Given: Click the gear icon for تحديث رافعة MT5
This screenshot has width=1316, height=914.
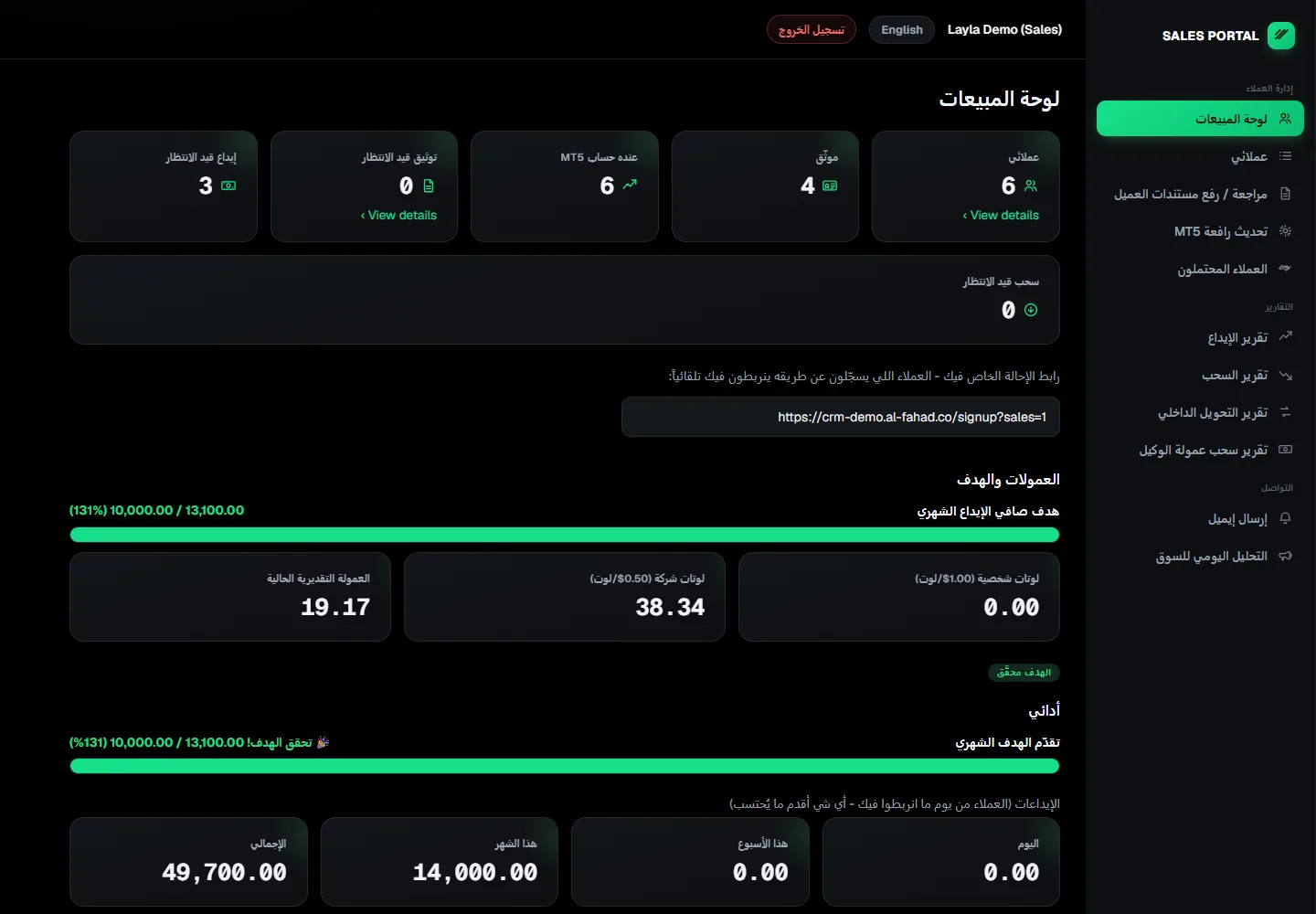Looking at the screenshot, I should click(x=1285, y=231).
